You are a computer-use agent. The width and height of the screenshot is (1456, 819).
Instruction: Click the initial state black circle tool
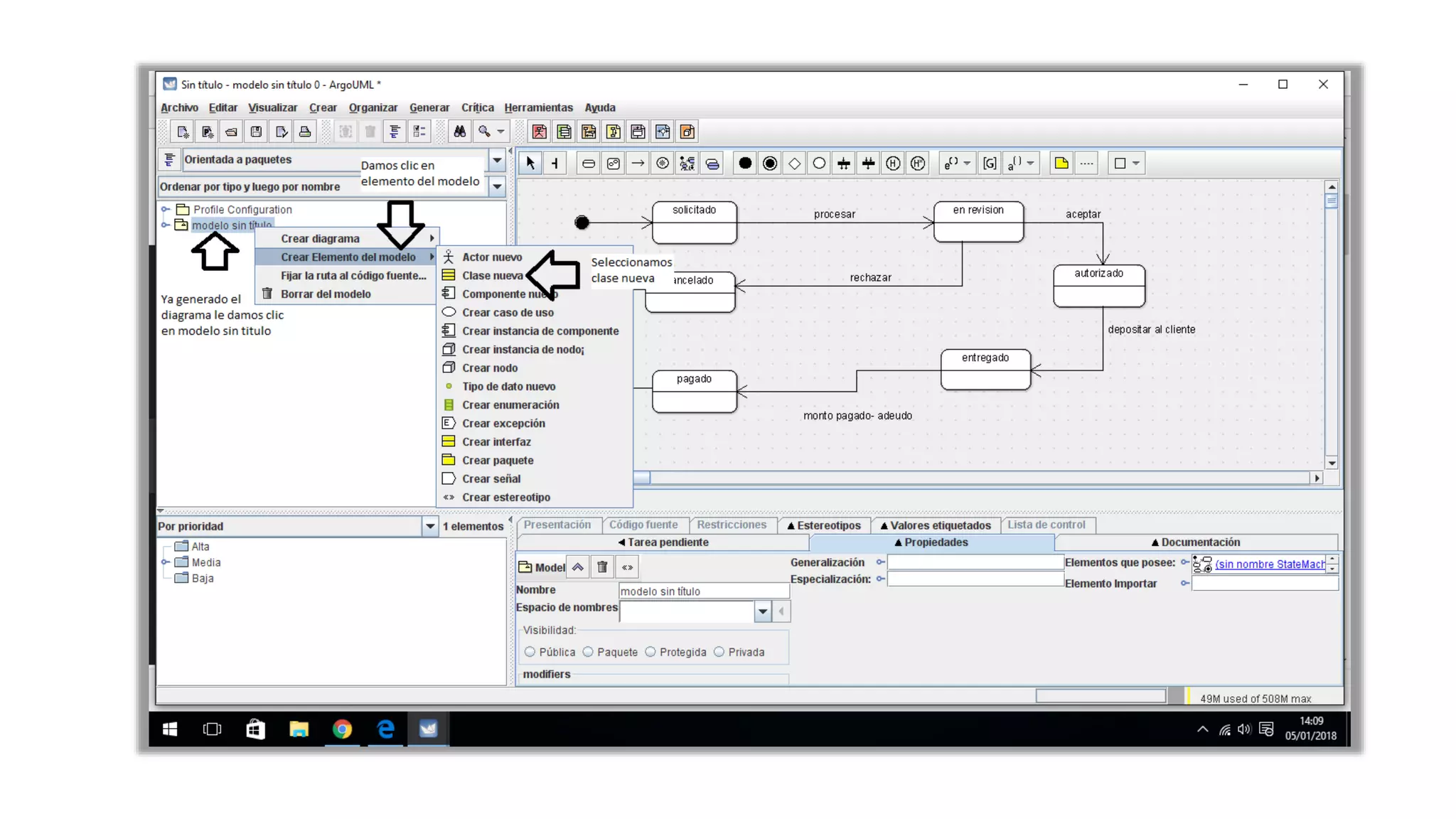pos(744,164)
